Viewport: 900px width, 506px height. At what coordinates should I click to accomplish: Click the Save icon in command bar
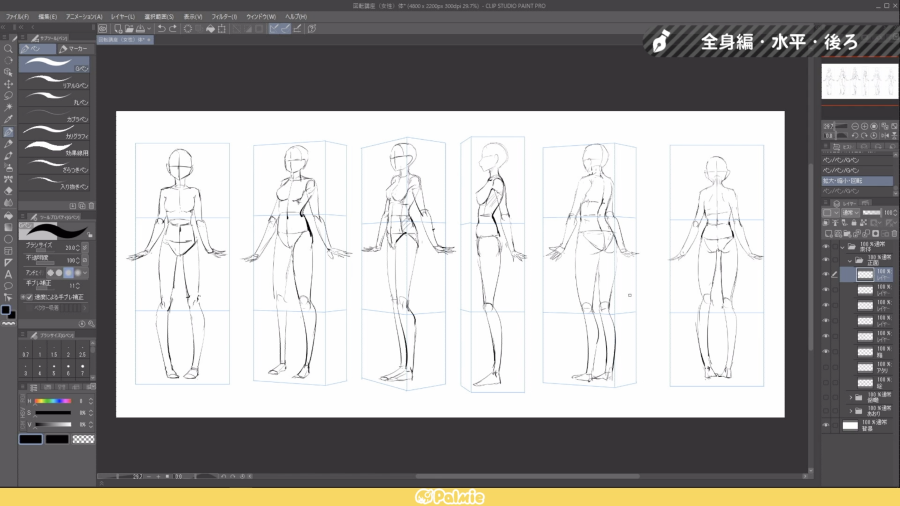tap(140, 29)
